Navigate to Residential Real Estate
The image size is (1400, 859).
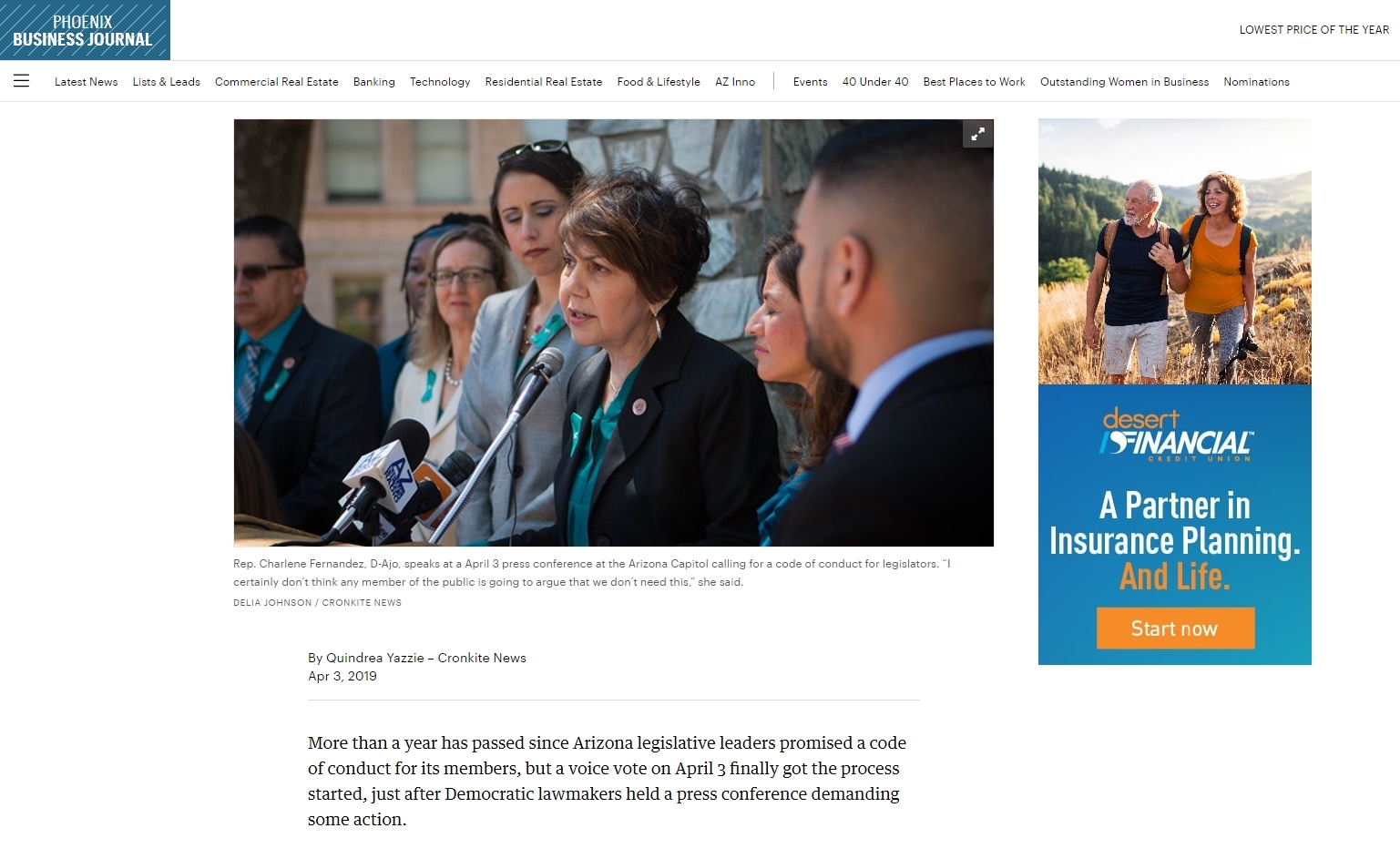click(543, 82)
